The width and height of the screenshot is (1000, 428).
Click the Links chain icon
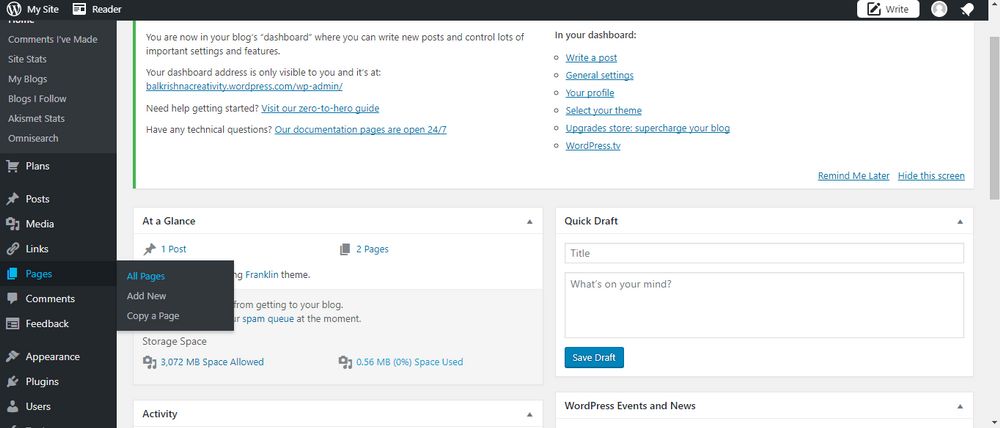[x=12, y=249]
